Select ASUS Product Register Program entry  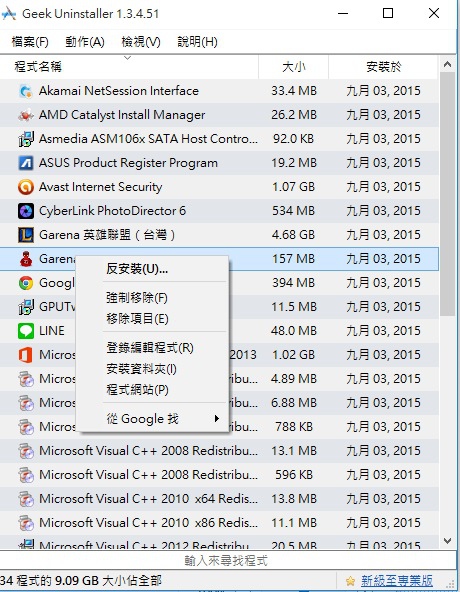point(219,163)
